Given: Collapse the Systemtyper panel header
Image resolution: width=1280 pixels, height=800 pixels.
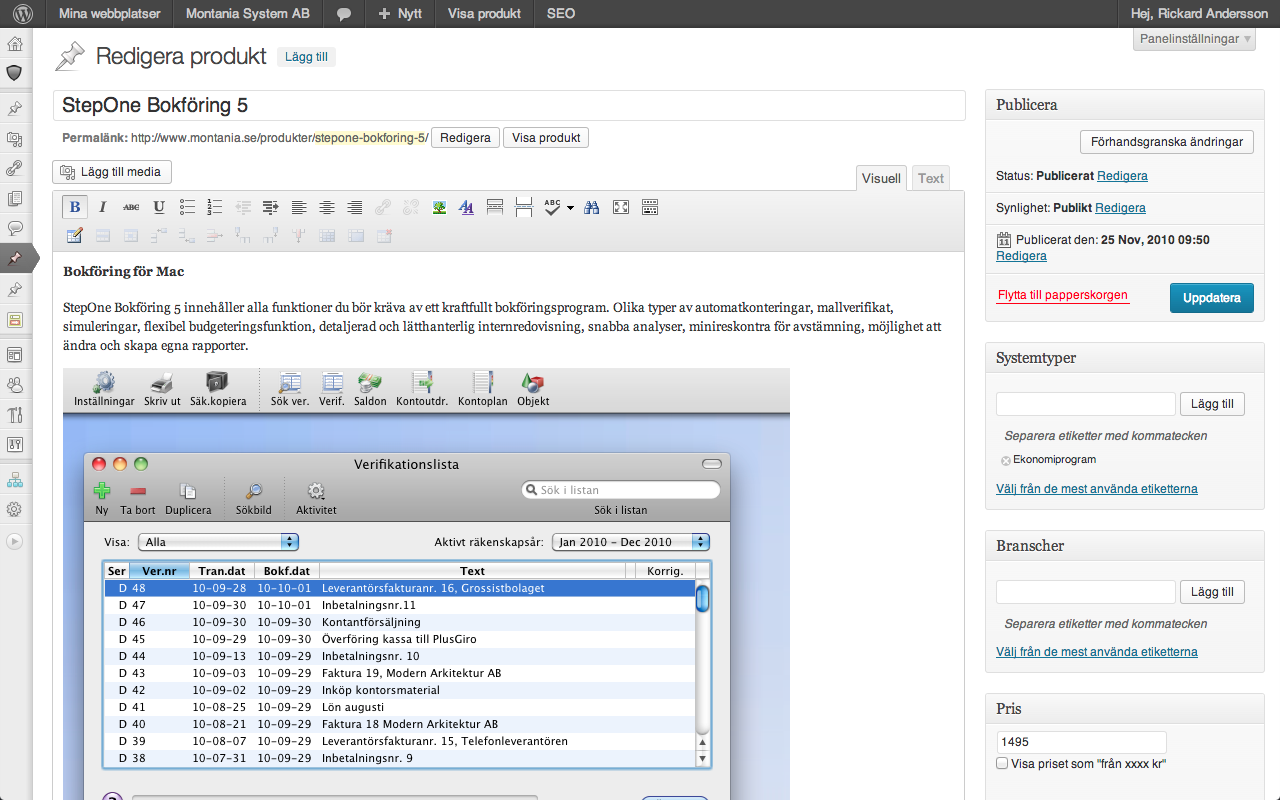Looking at the screenshot, I should pos(1125,358).
